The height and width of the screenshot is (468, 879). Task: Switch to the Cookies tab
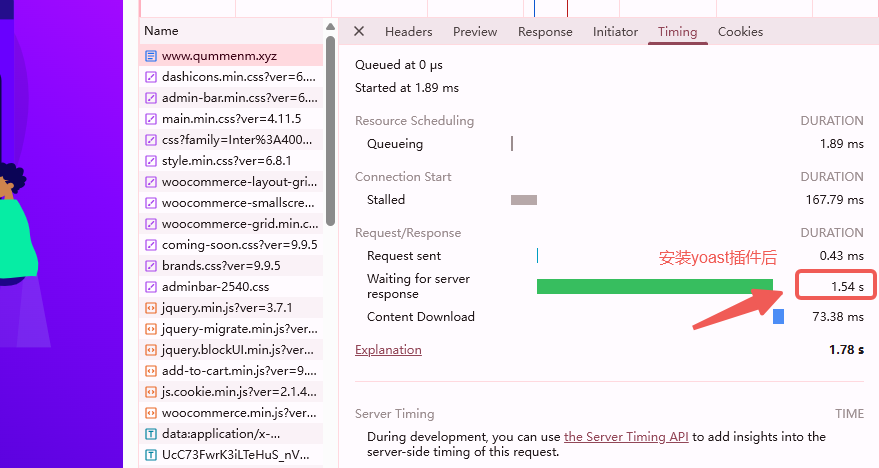click(x=740, y=32)
